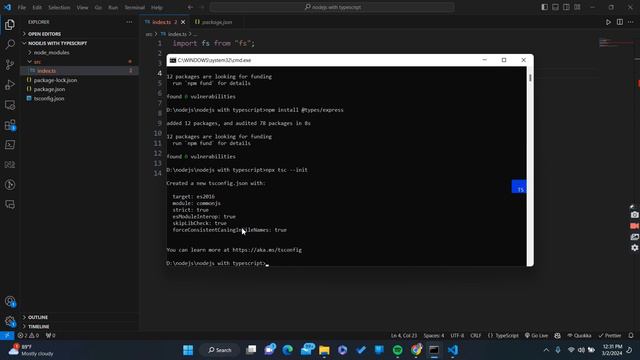
Task: Go back with the navigation arrow
Action: click(x=190, y=7)
